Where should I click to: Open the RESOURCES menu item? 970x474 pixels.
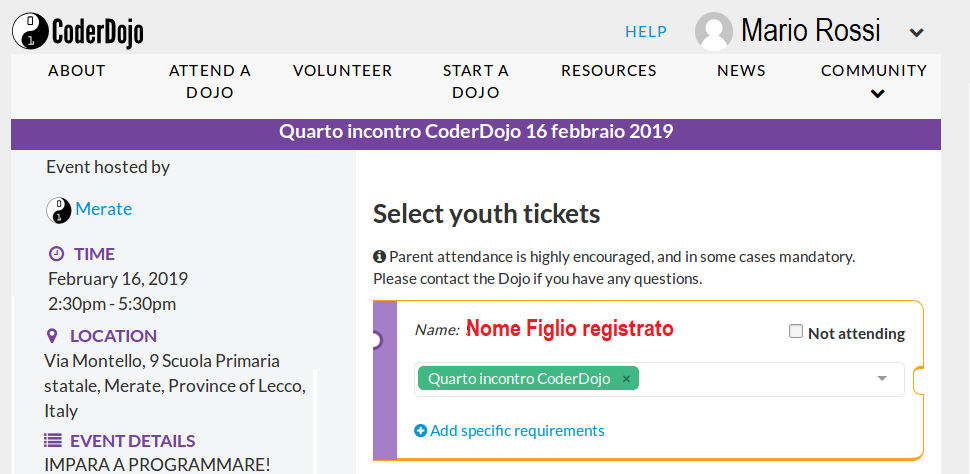point(609,71)
